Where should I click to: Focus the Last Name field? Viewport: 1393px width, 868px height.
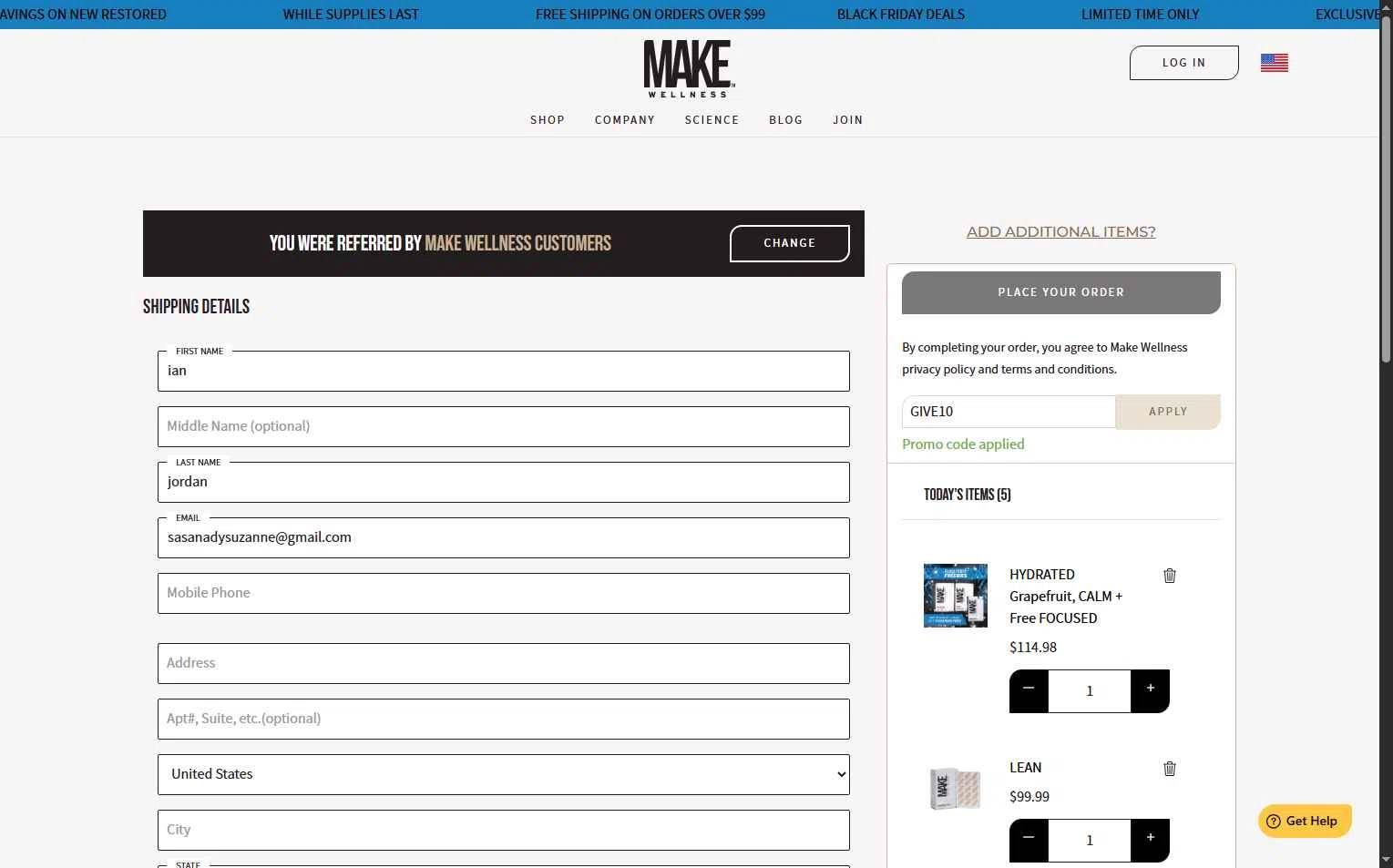(504, 482)
